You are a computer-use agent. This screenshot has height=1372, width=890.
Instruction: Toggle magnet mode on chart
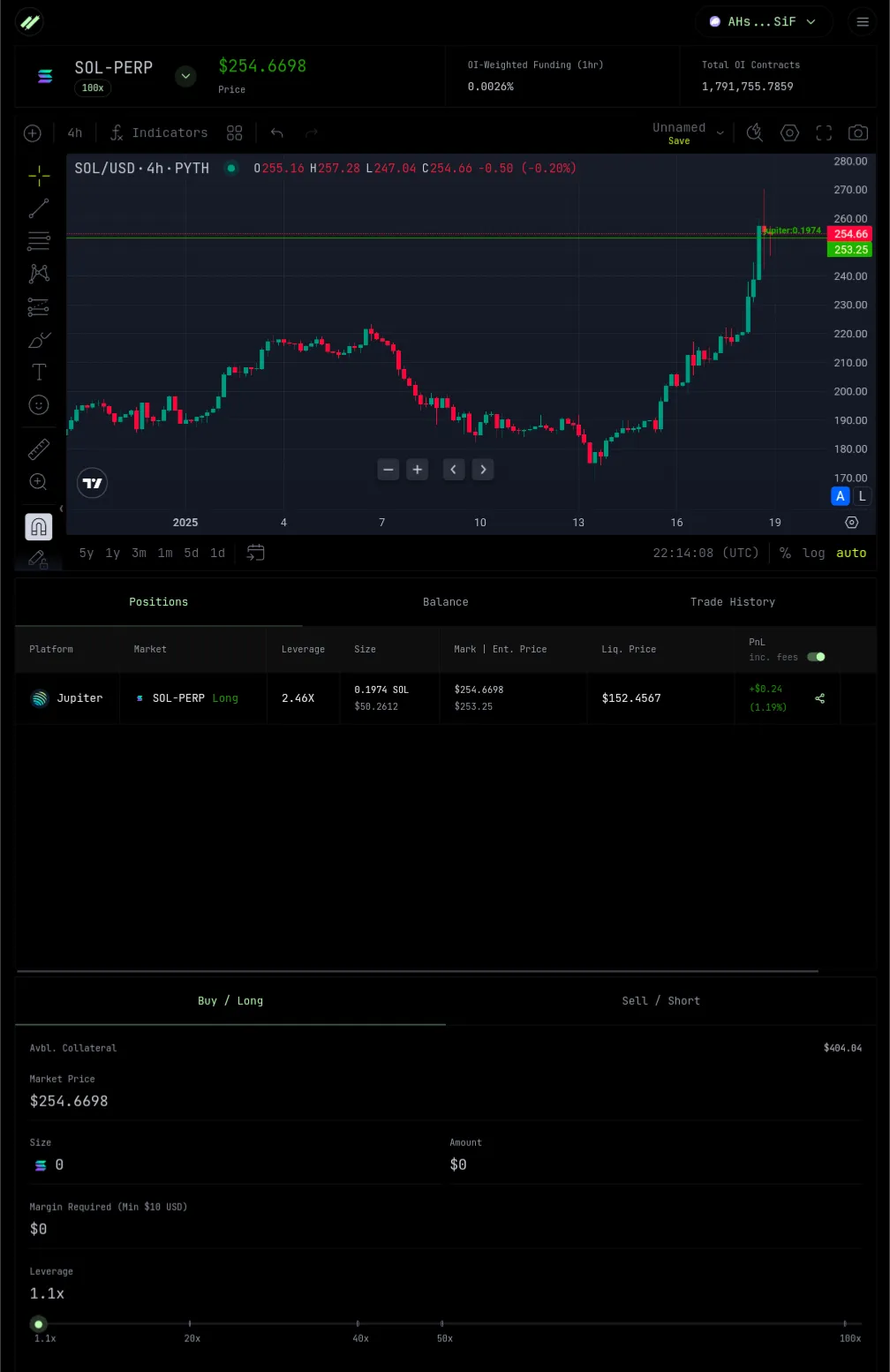(x=39, y=527)
